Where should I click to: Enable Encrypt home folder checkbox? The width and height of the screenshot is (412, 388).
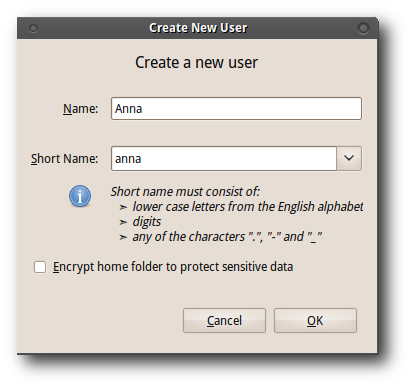pyautogui.click(x=40, y=267)
